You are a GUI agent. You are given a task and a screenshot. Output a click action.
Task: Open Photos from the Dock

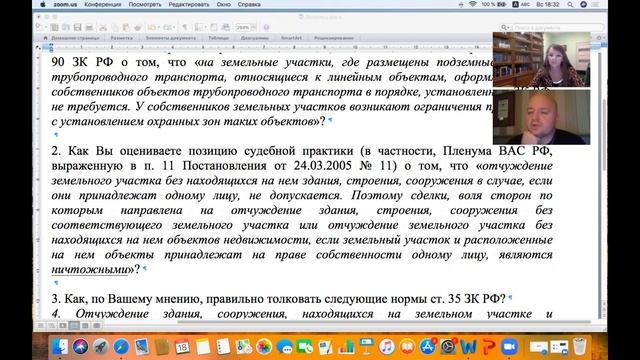click(x=264, y=347)
